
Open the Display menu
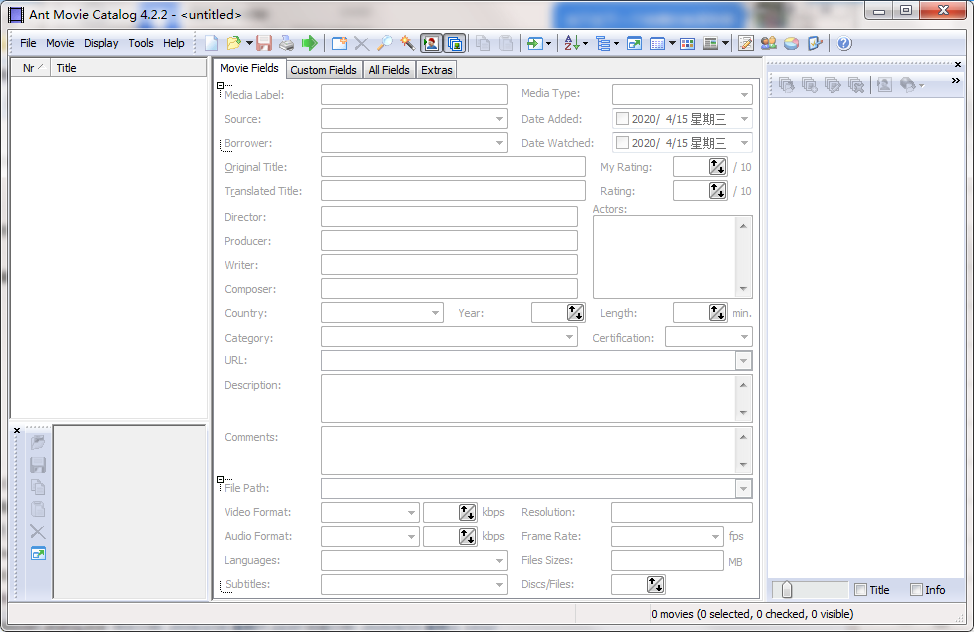(101, 43)
